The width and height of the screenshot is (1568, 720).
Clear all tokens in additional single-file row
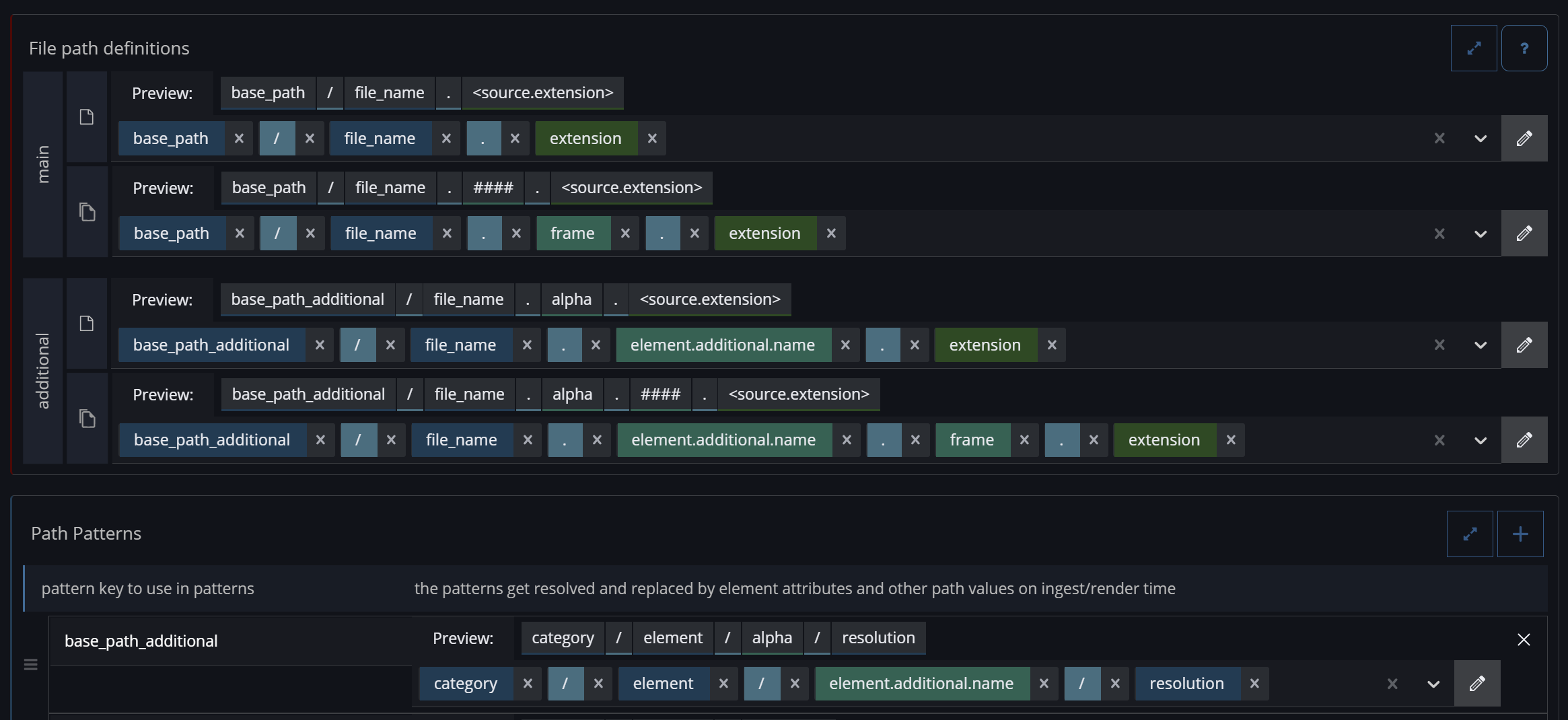pos(1439,345)
